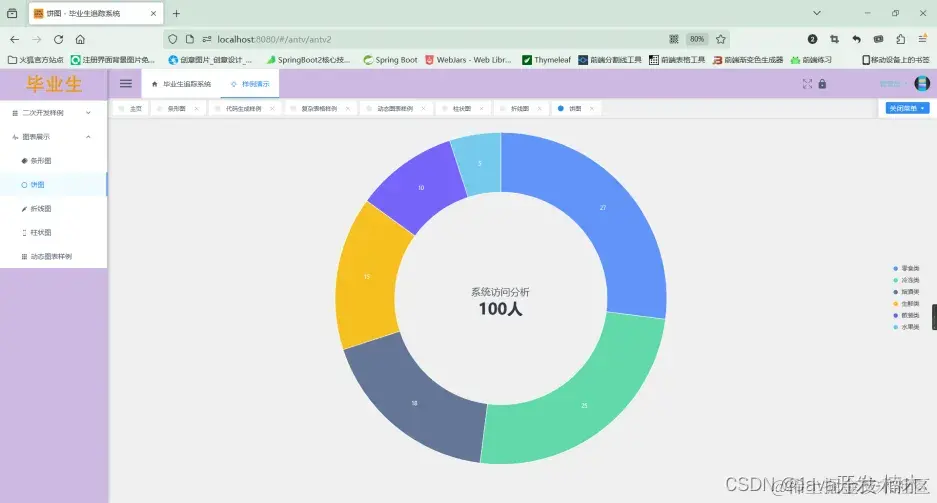Click the shield tracking protection icon
Viewport: 937px width, 503px height.
173,39
